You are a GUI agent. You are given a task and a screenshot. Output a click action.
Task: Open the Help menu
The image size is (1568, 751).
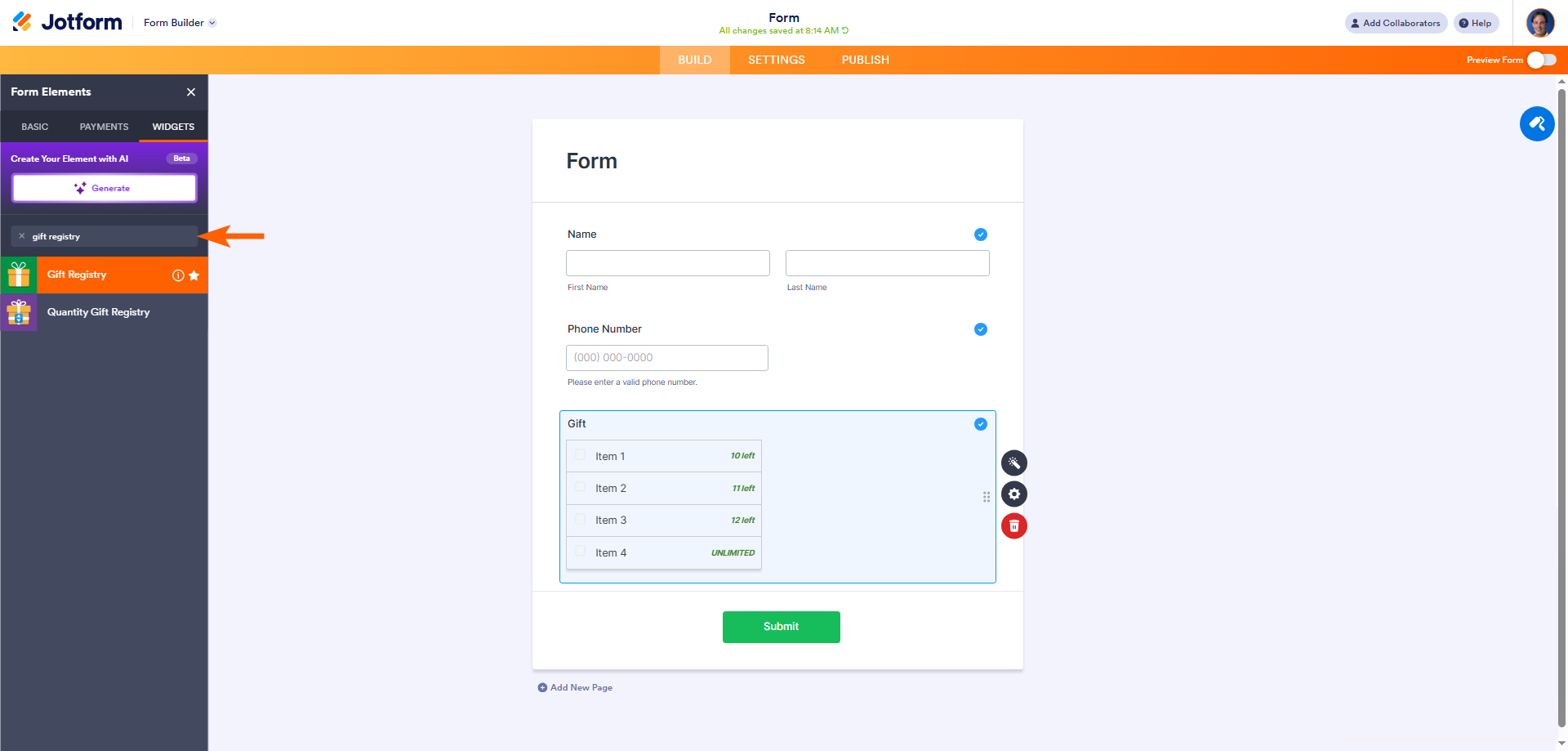1475,23
